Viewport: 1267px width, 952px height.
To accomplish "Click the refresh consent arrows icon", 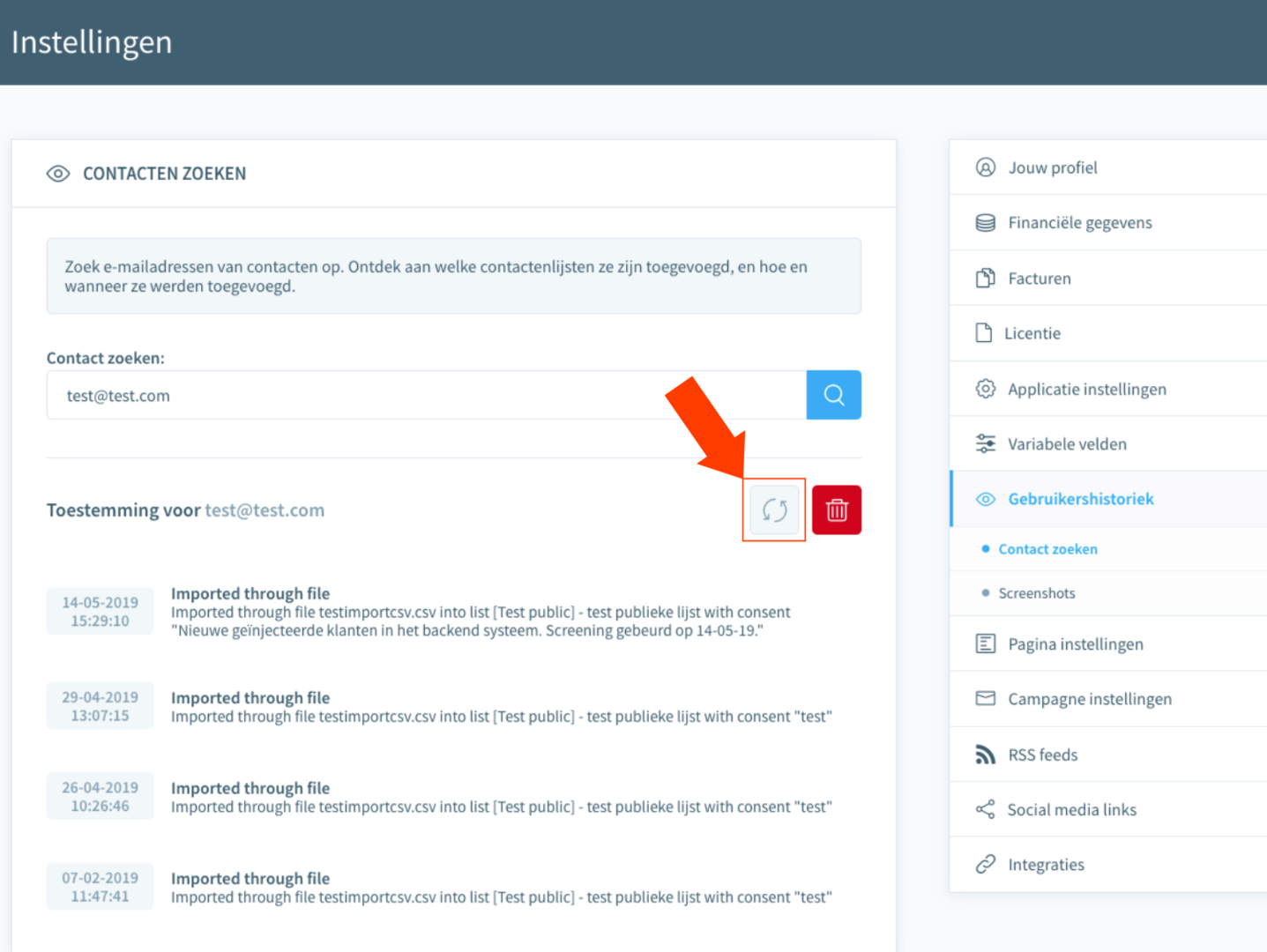I will coord(774,510).
